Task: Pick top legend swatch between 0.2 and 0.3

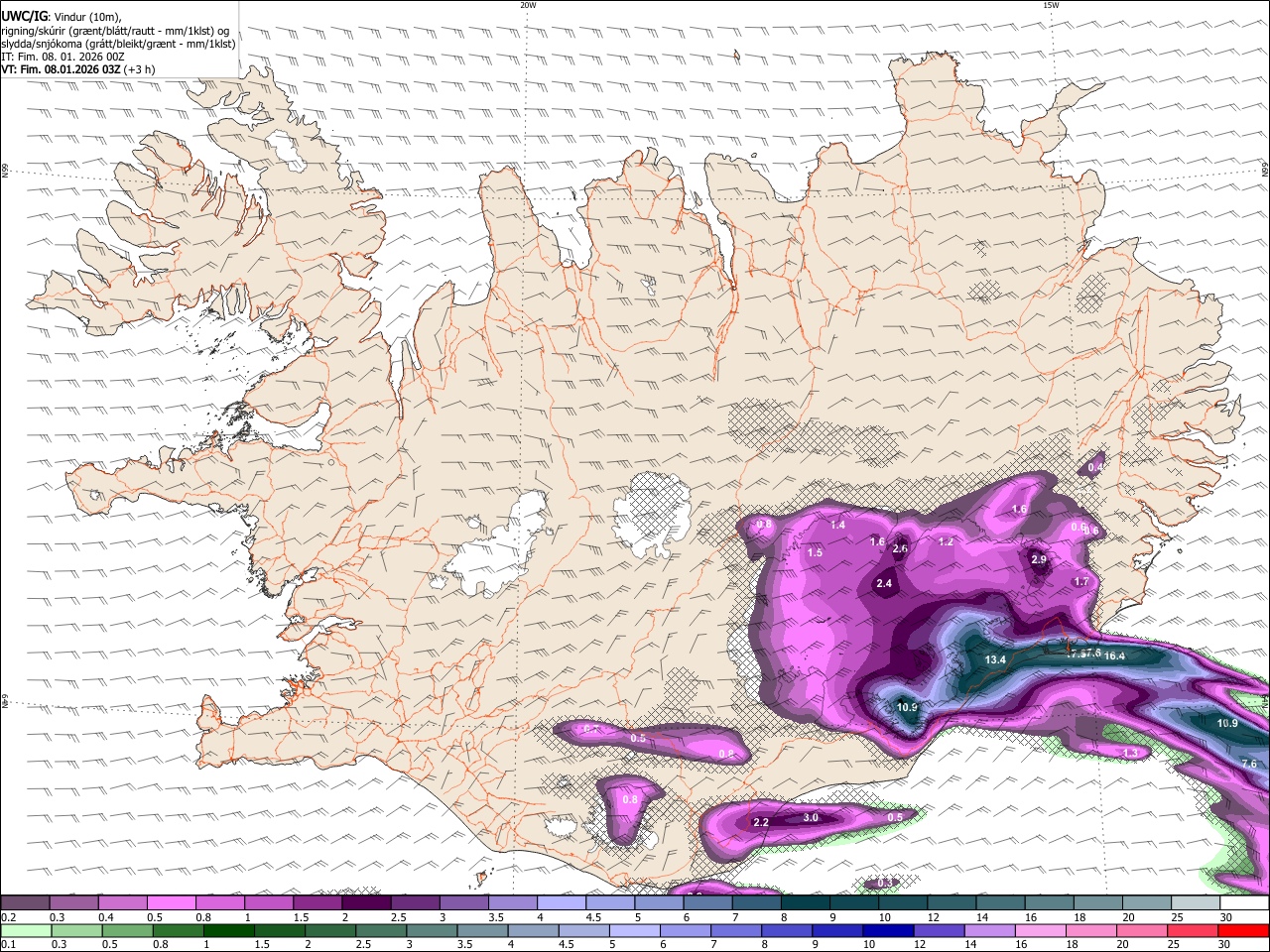Action: 26,903
